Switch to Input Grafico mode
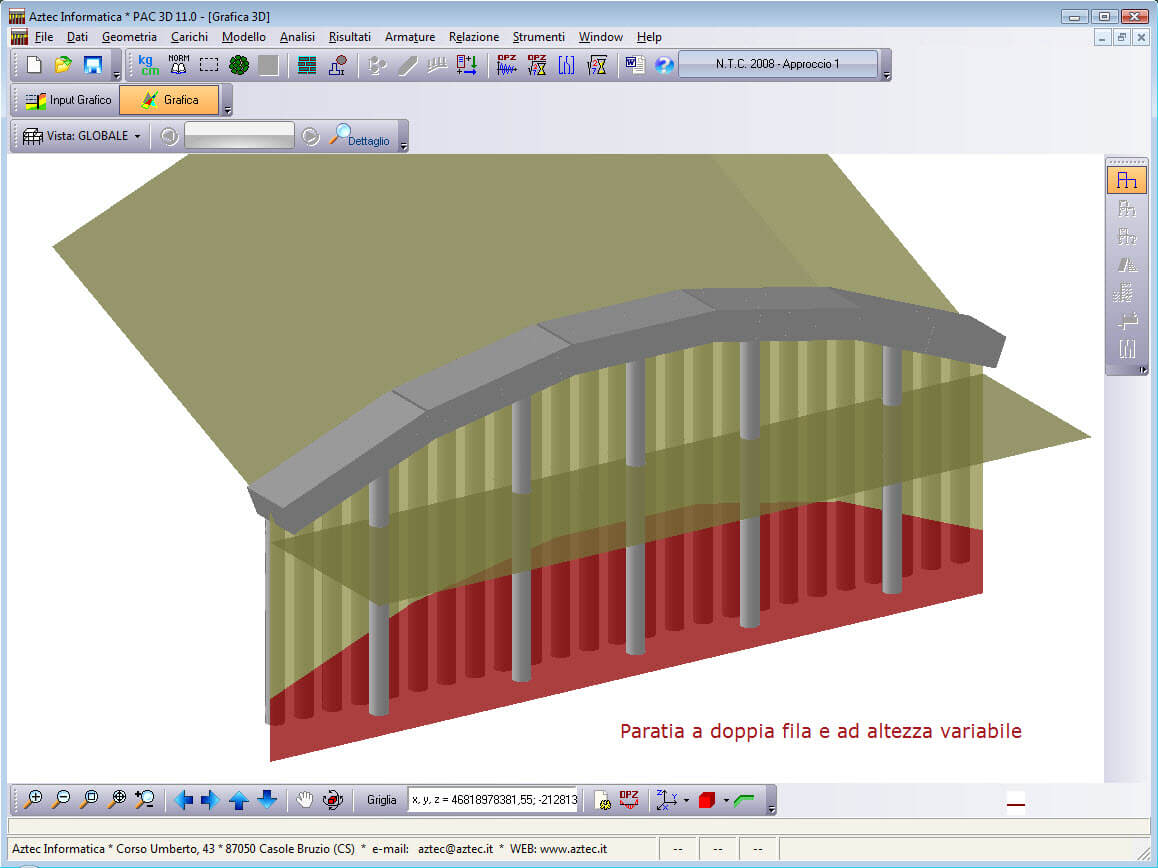This screenshot has height=868, width=1158. click(68, 100)
